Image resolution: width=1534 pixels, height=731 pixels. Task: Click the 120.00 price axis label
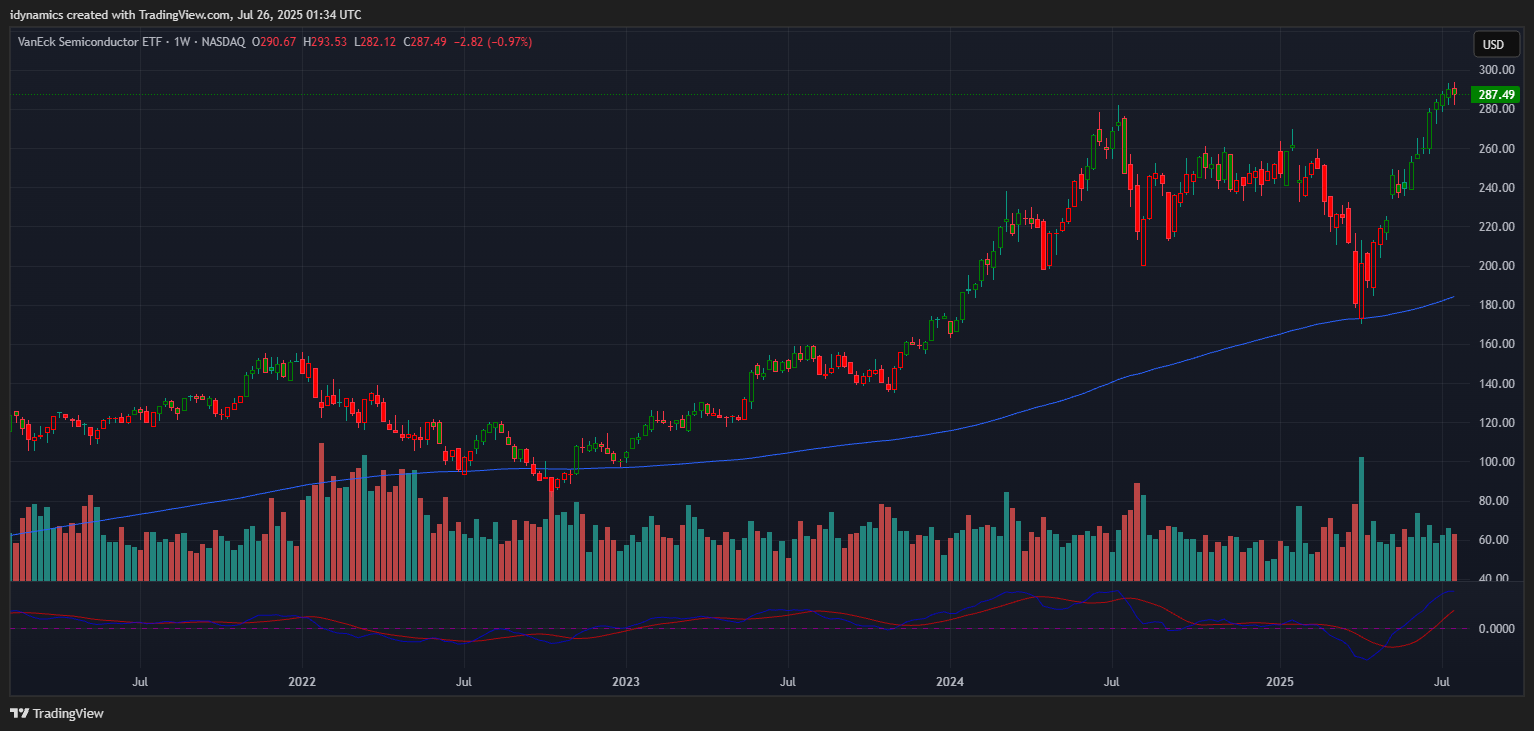(x=1497, y=423)
